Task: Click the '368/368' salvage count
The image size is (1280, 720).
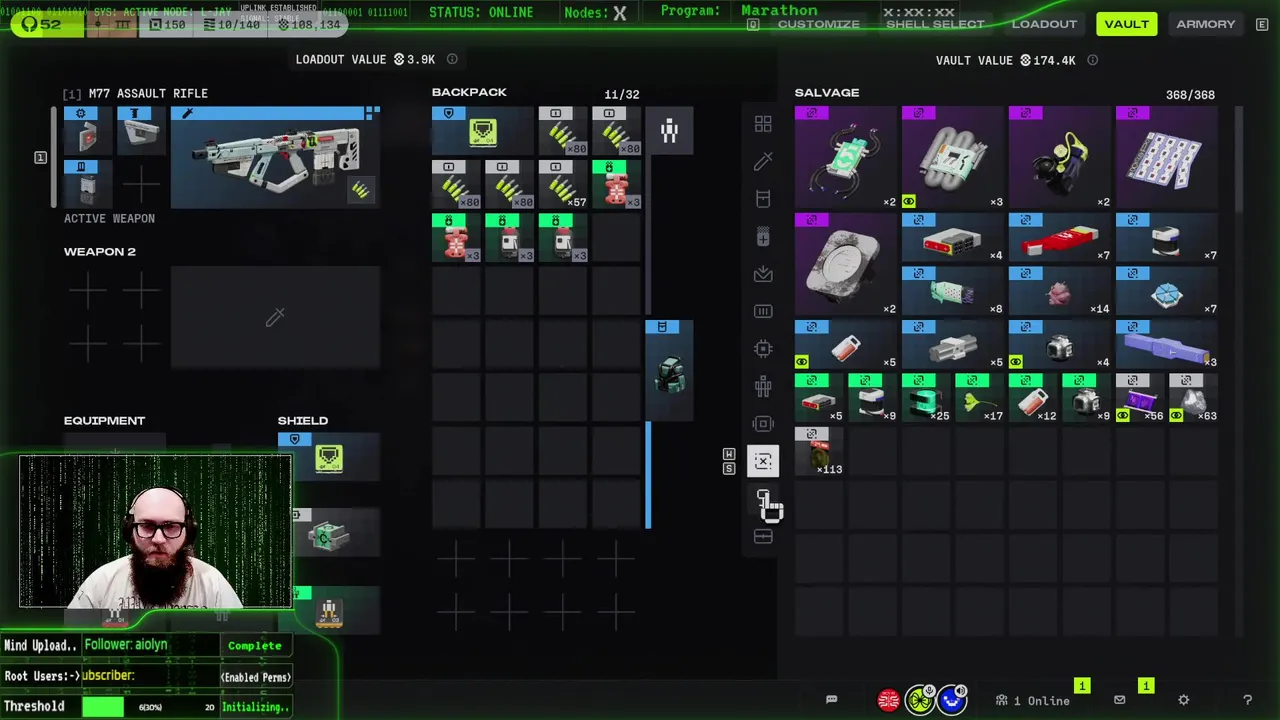Action: pos(1190,94)
